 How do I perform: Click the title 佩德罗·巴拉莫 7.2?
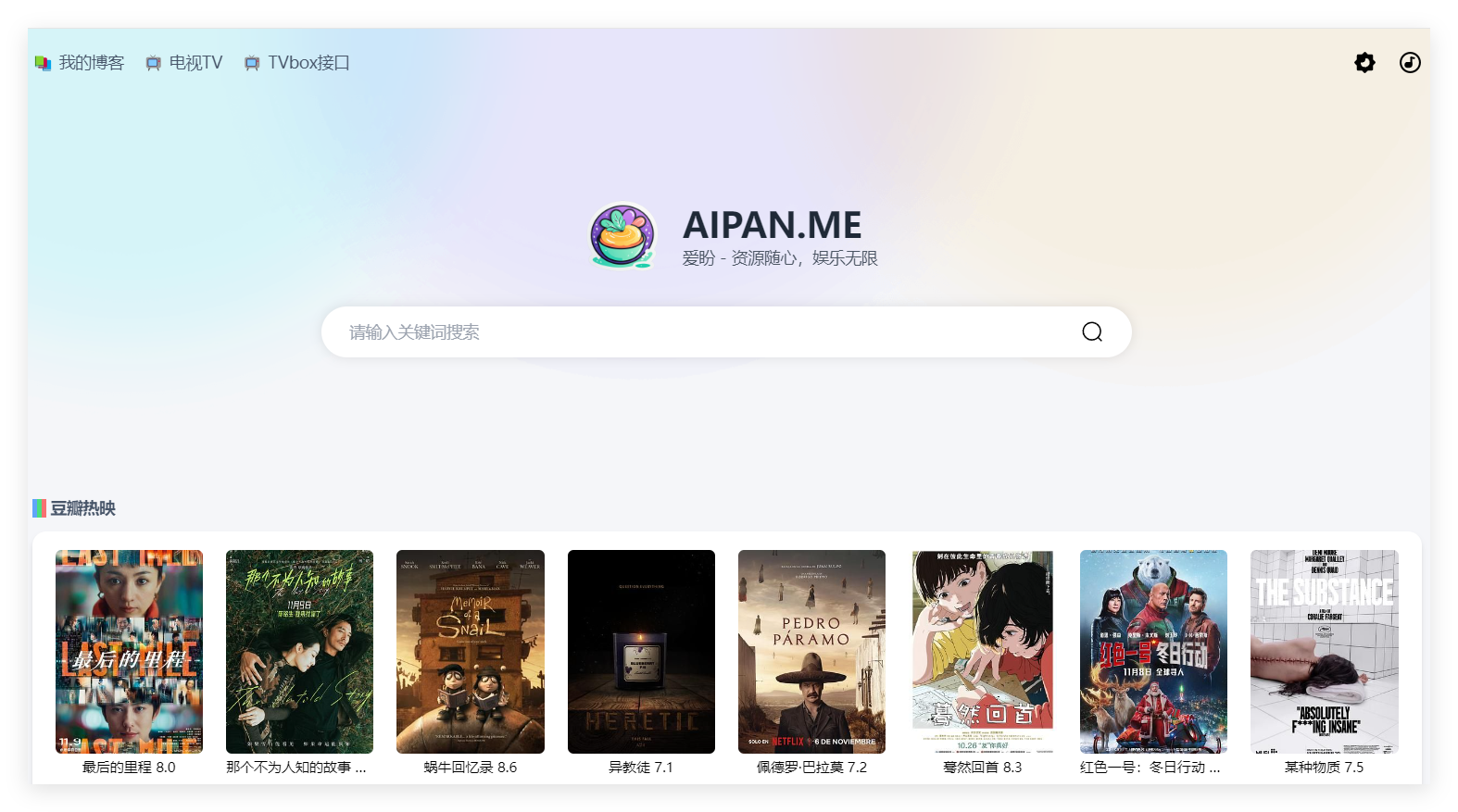click(811, 768)
